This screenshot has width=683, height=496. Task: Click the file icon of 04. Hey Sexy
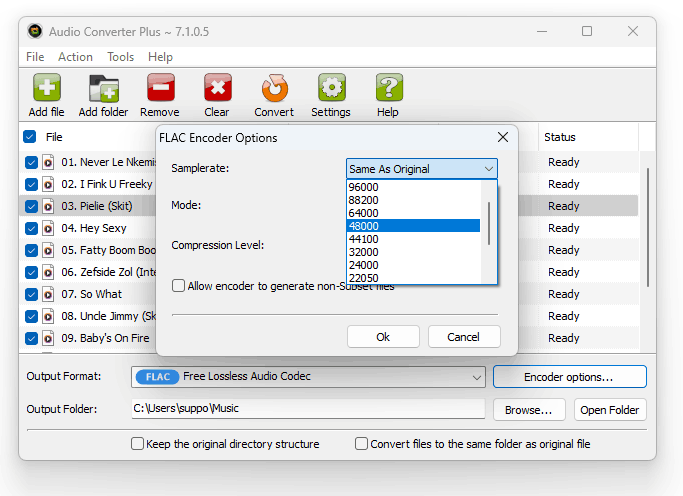click(x=48, y=229)
